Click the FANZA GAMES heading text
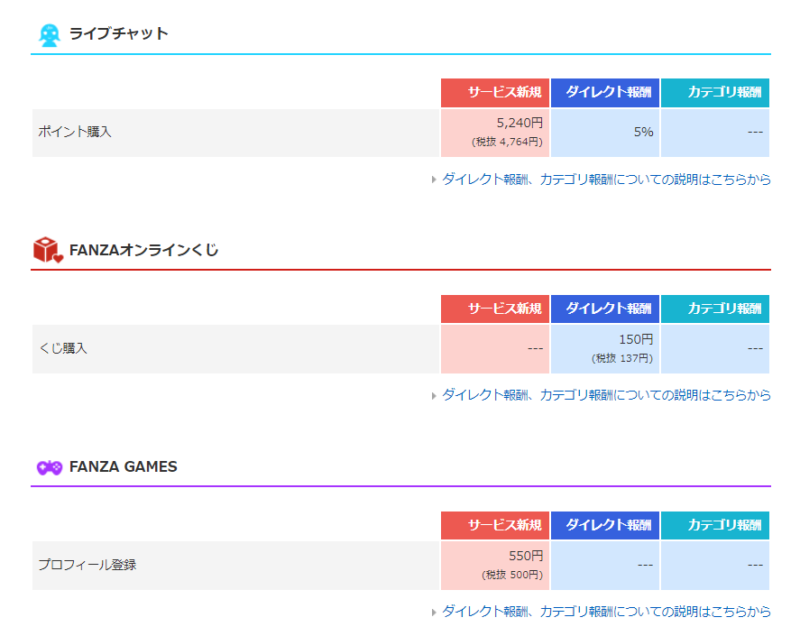Screen dimensions: 800x636 tap(123, 467)
